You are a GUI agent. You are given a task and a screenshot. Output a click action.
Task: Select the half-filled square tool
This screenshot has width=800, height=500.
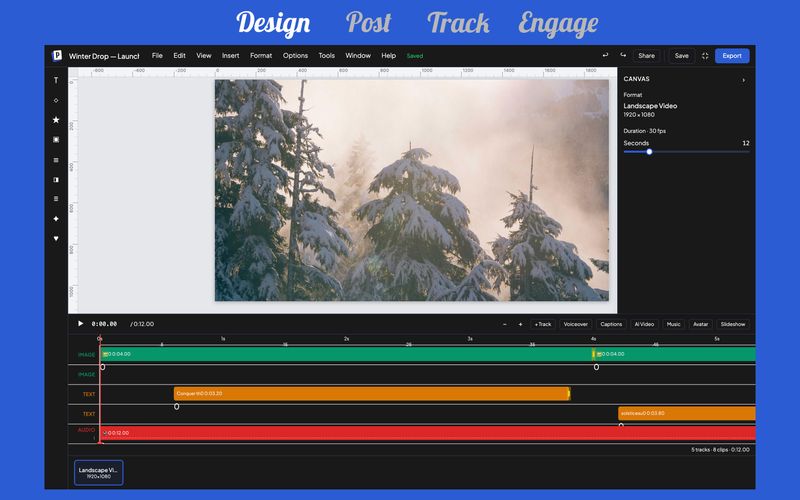pos(56,180)
